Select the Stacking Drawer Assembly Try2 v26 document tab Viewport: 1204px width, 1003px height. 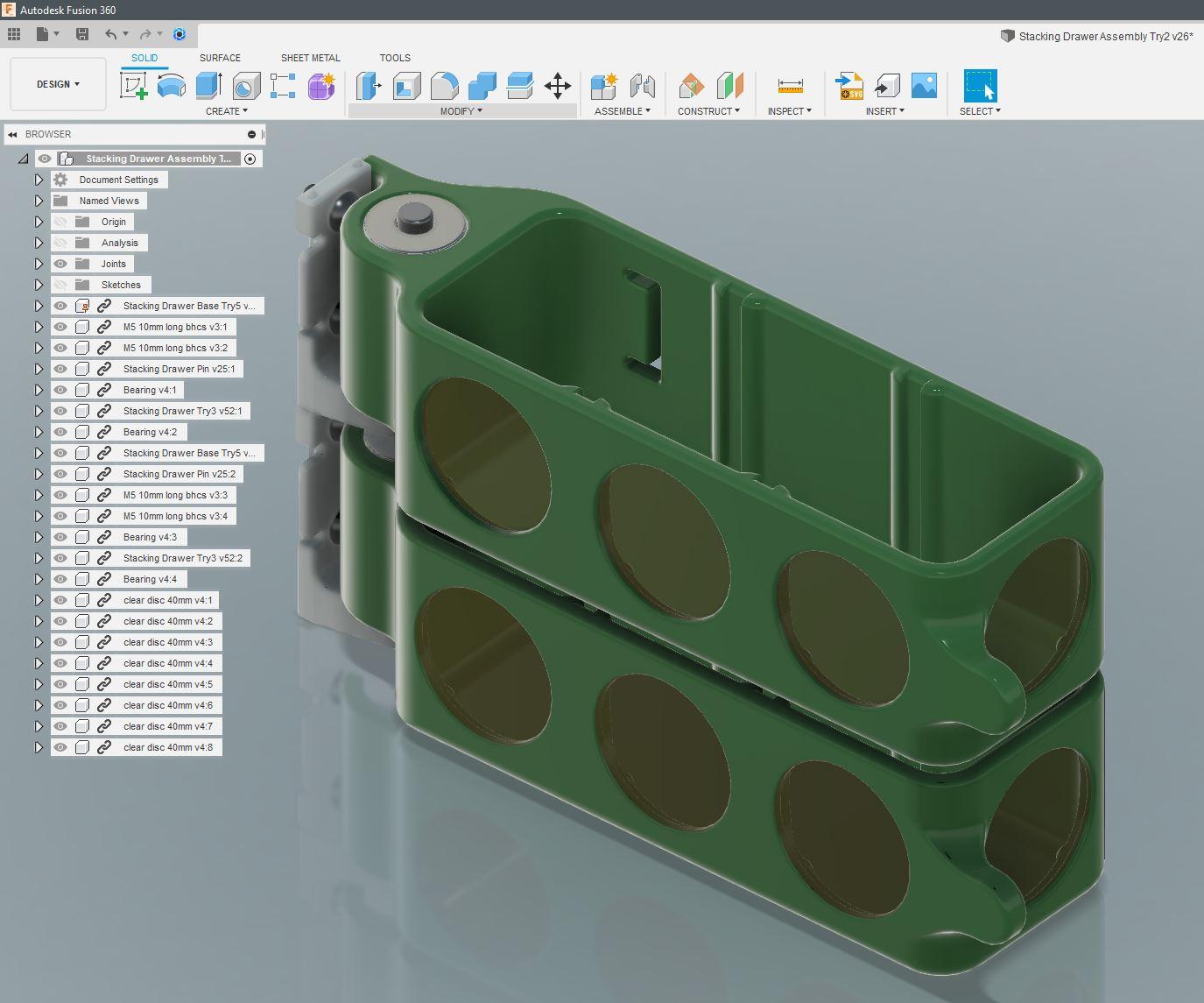point(1097,36)
